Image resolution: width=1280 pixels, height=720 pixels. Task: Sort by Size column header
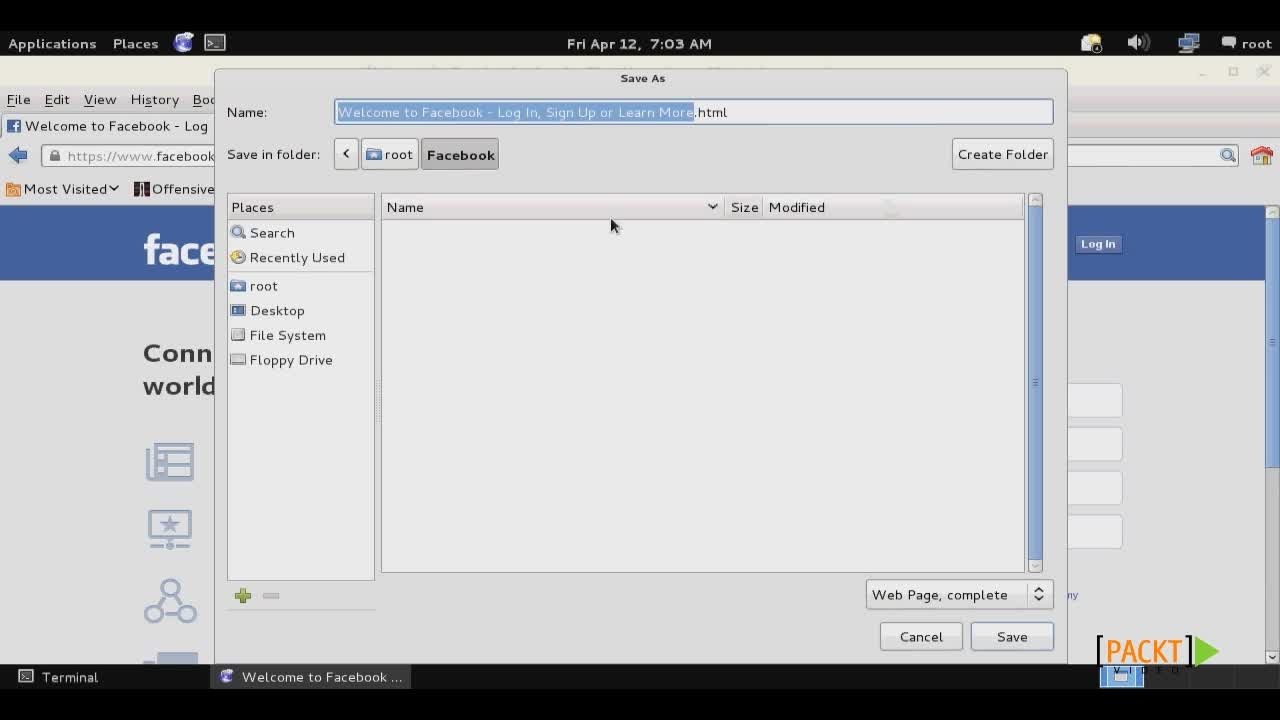click(744, 207)
